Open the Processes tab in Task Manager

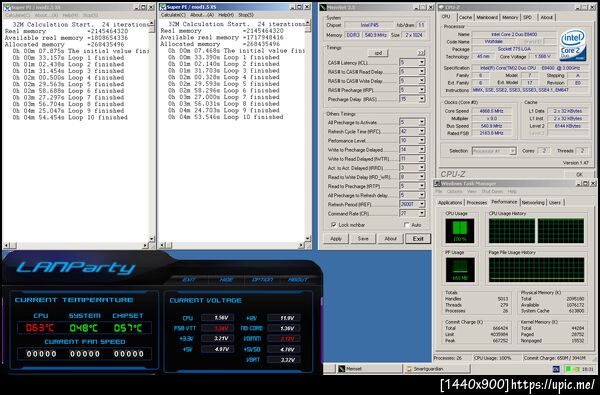476,202
